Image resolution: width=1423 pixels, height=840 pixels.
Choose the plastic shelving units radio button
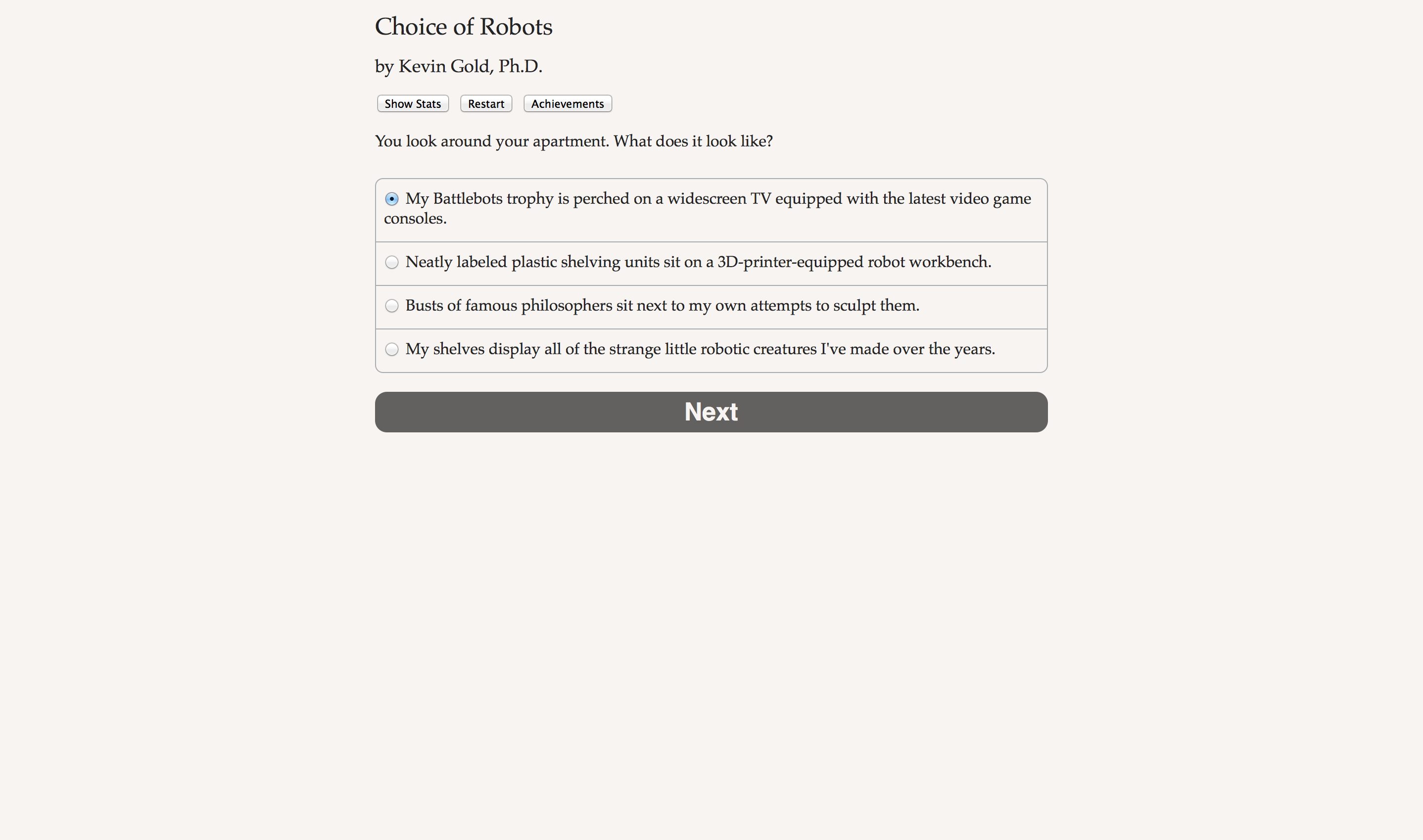click(x=392, y=262)
